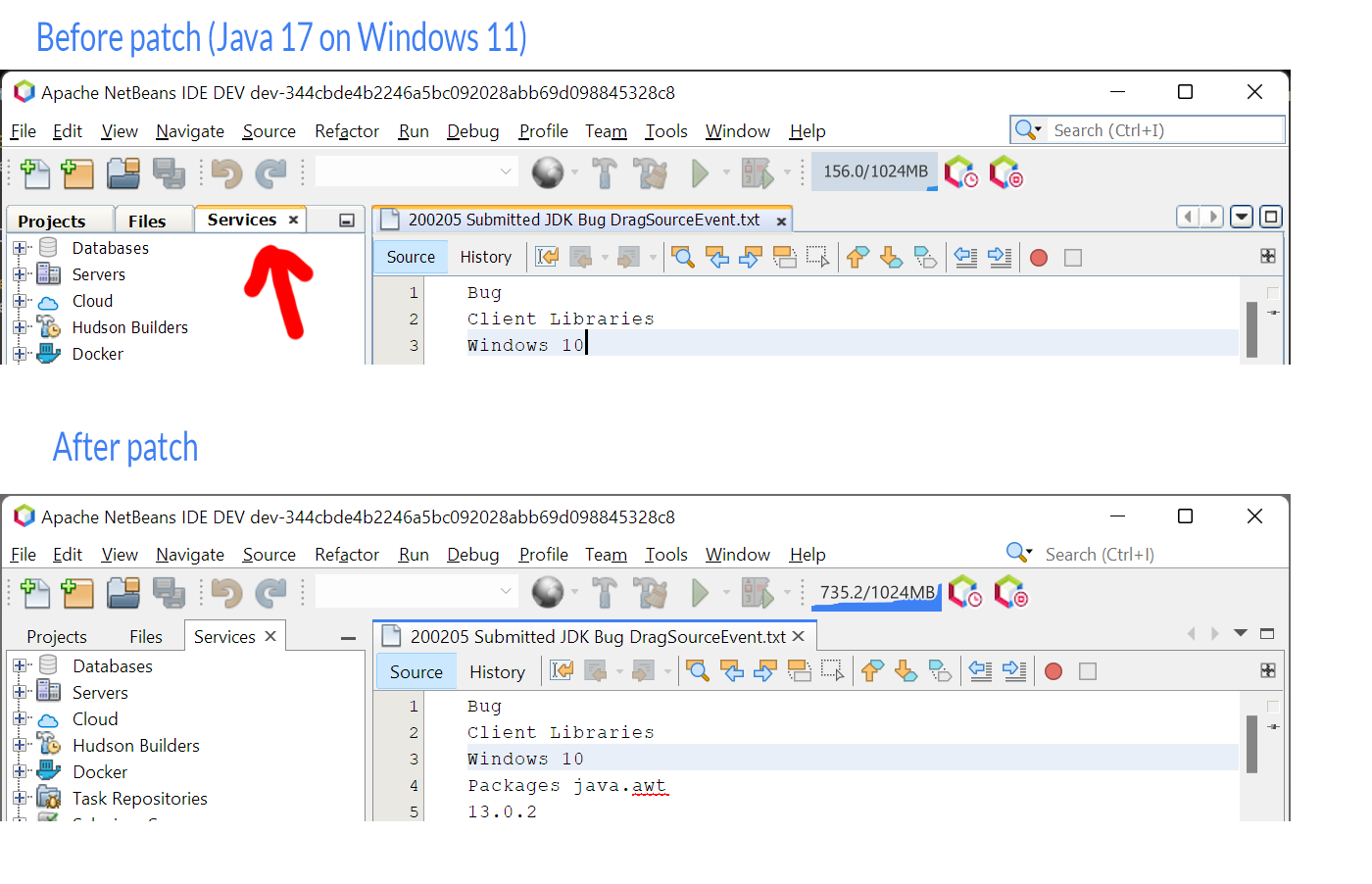The image size is (1372, 884).
Task: Expand Task Repositories node in bottom window
Action: [20, 798]
